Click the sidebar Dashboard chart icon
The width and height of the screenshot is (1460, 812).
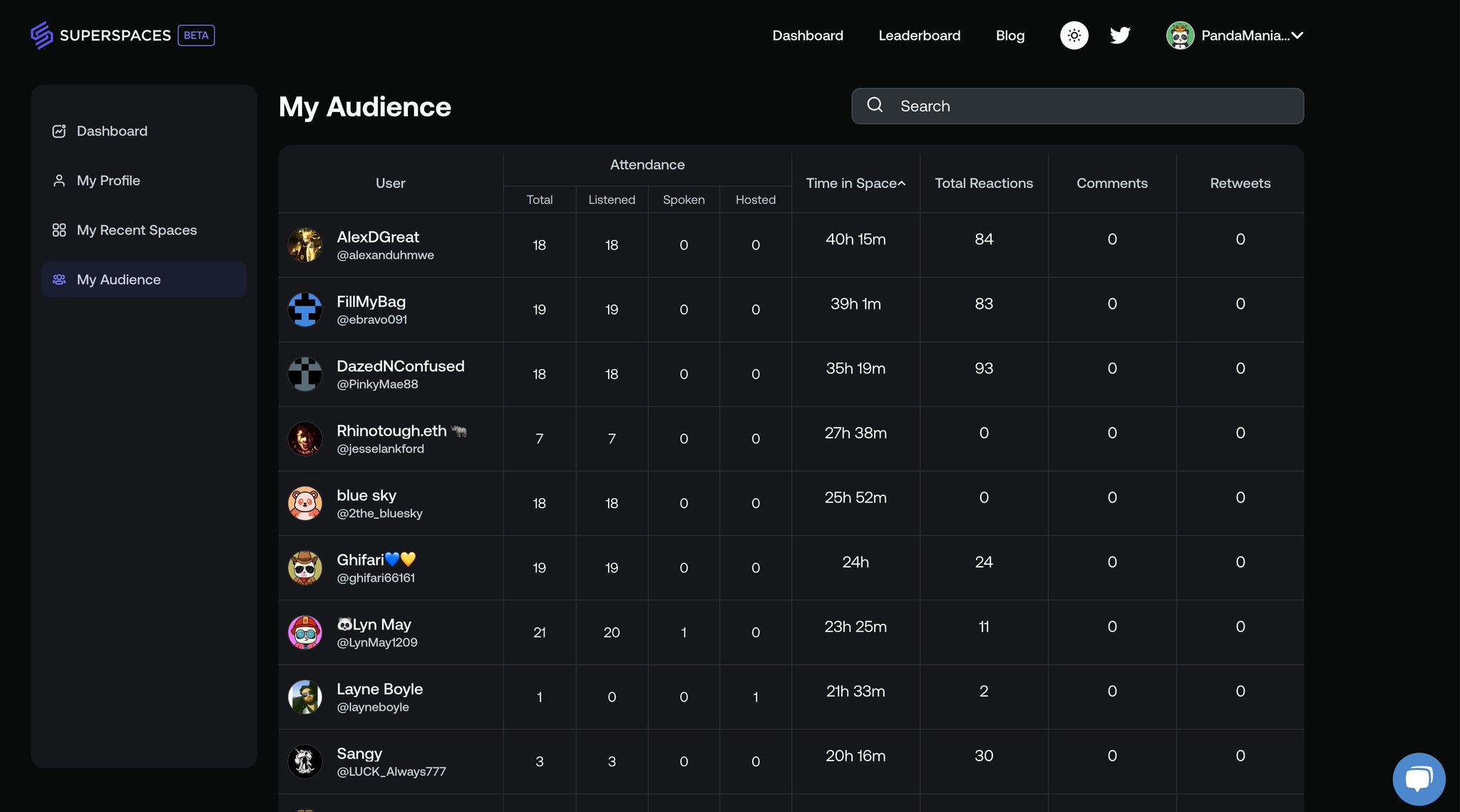click(59, 131)
